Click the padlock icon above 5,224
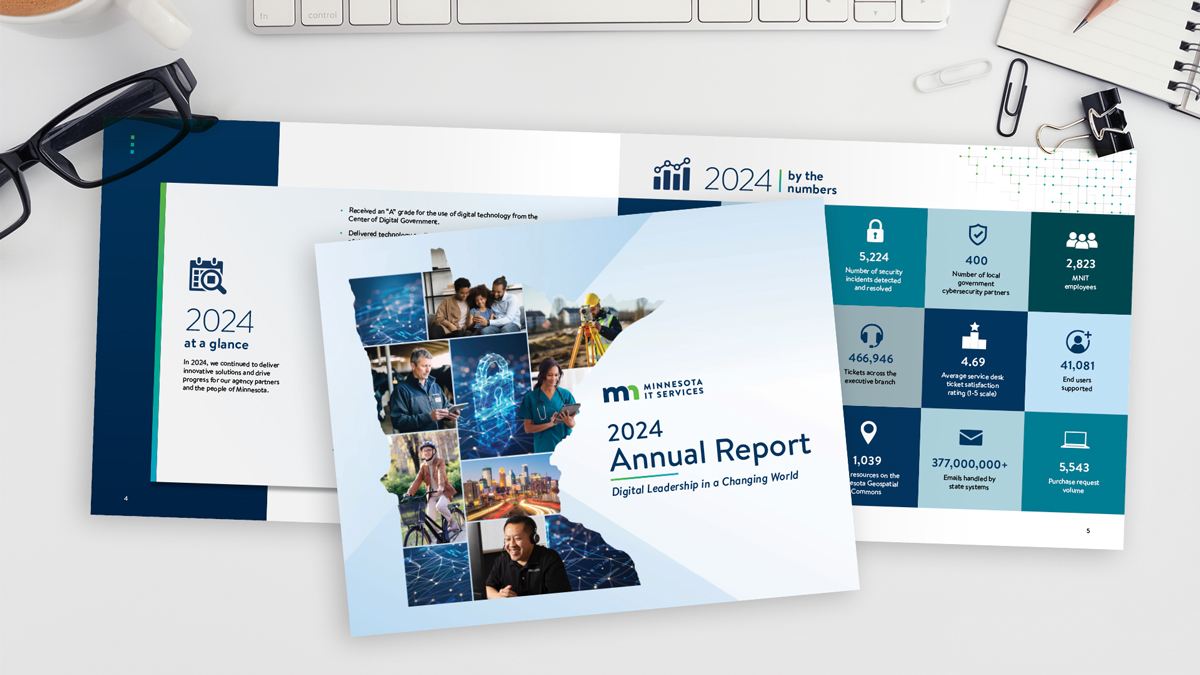Screen dimensions: 1200x675 [x=876, y=231]
